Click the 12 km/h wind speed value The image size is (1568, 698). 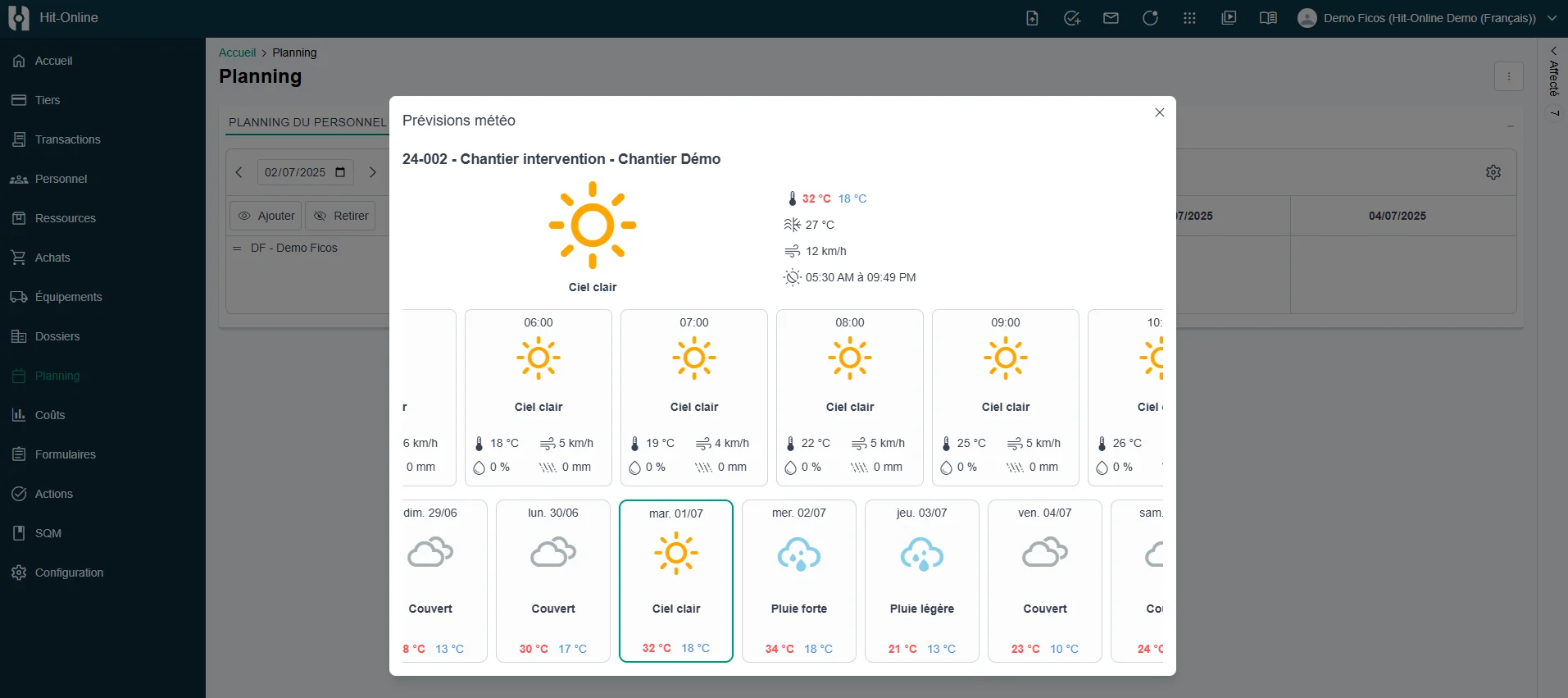(x=826, y=251)
